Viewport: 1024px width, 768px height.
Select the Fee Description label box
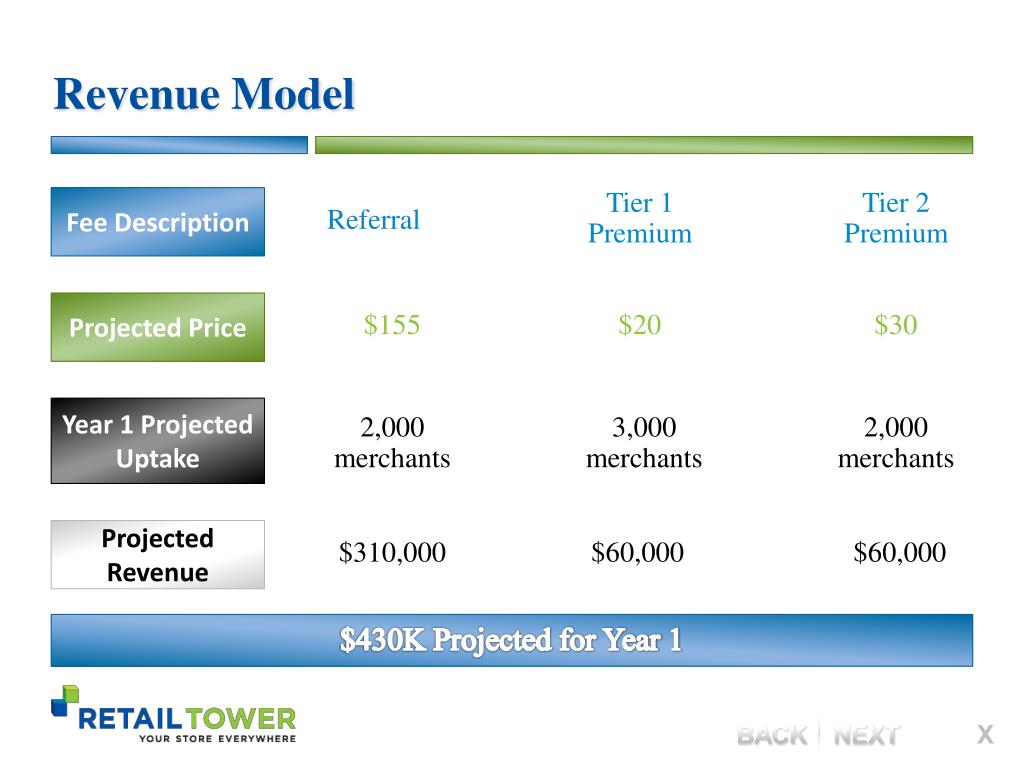(158, 222)
